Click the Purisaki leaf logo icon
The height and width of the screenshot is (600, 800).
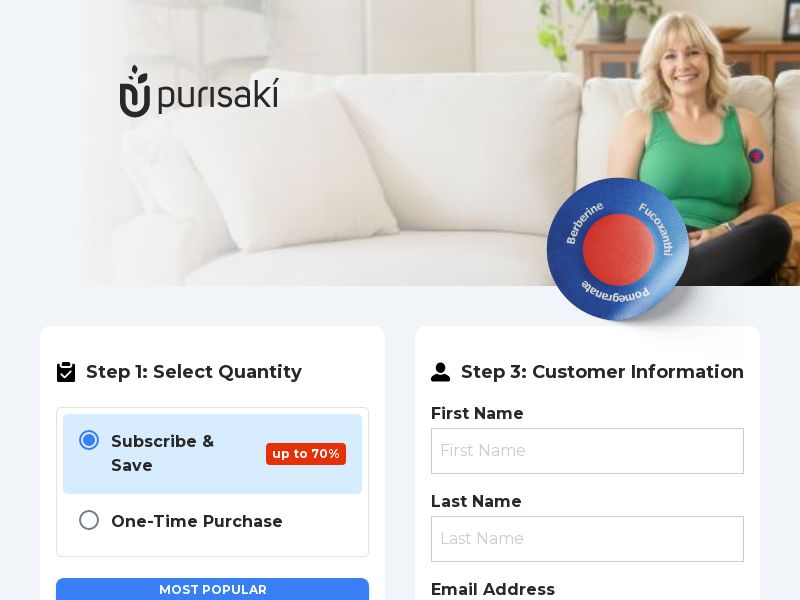tap(135, 91)
